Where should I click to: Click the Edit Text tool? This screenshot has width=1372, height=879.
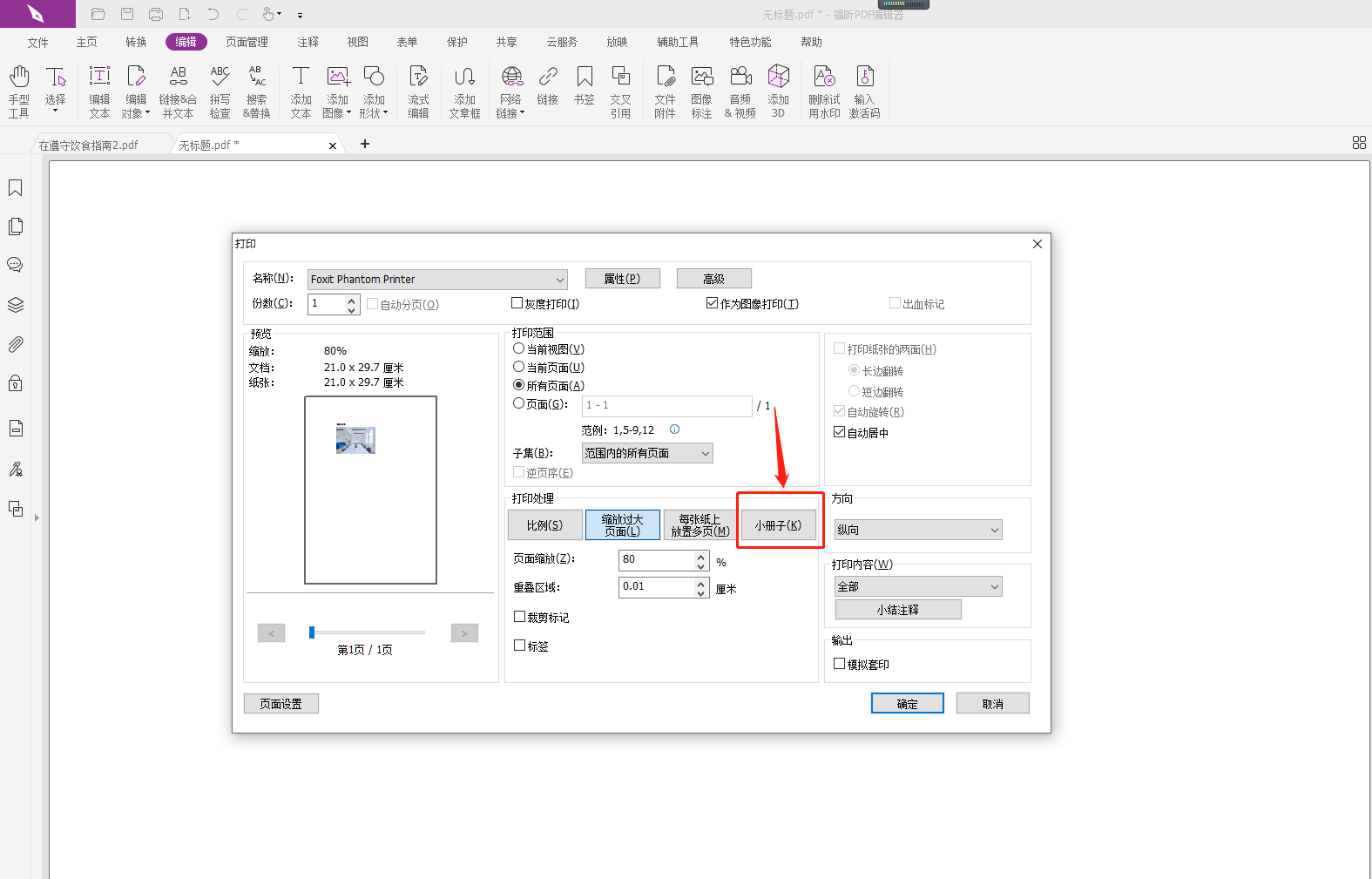(99, 91)
